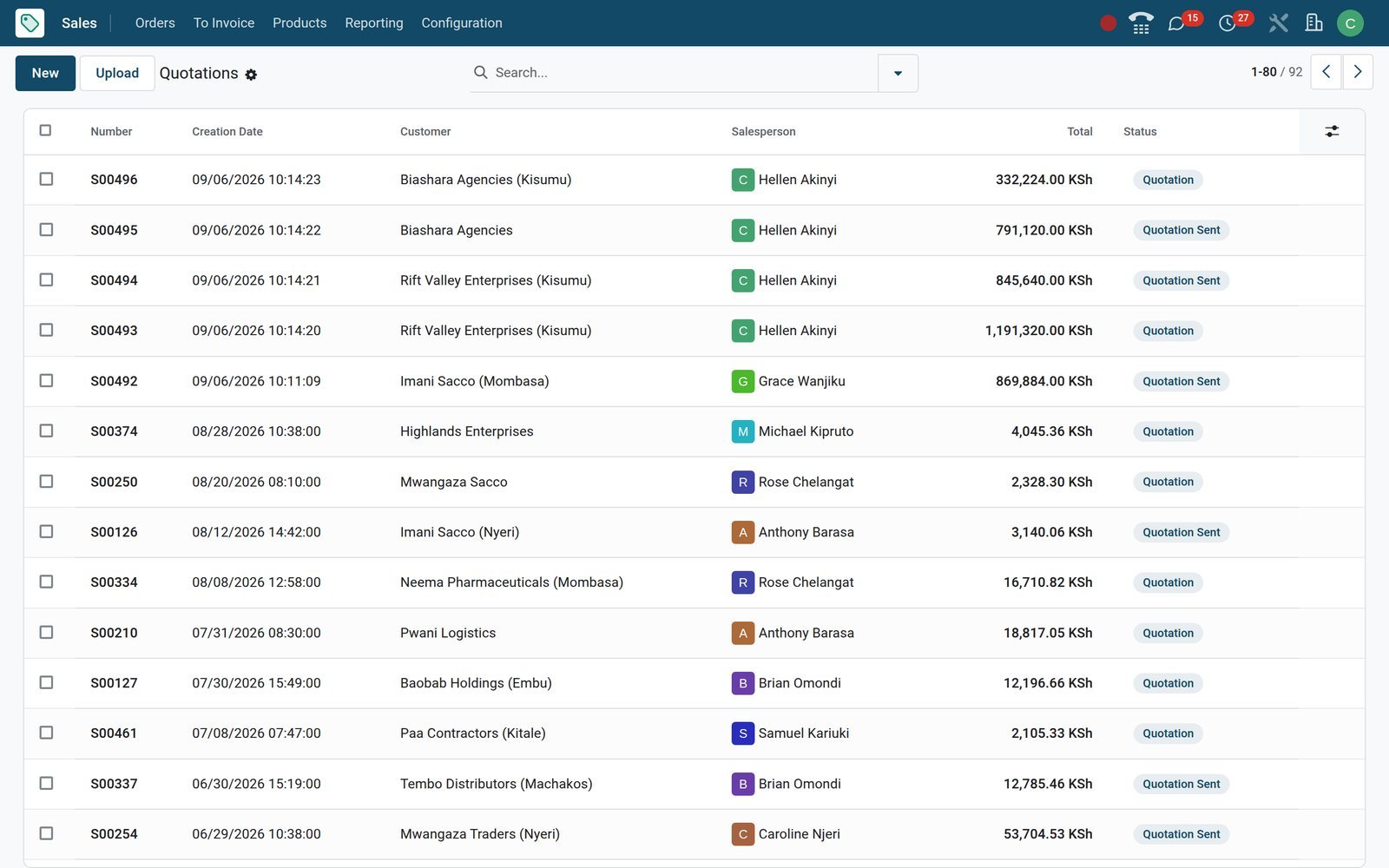
Task: Click the search magnifier icon
Action: (x=480, y=72)
